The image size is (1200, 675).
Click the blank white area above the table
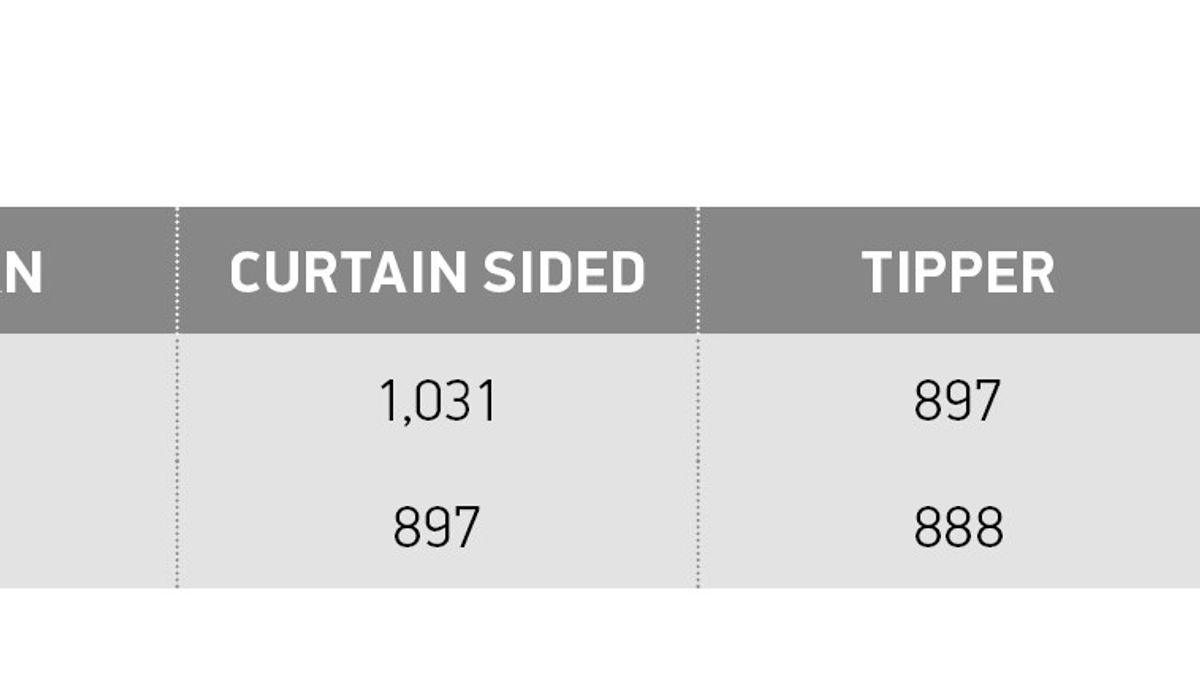(x=600, y=100)
